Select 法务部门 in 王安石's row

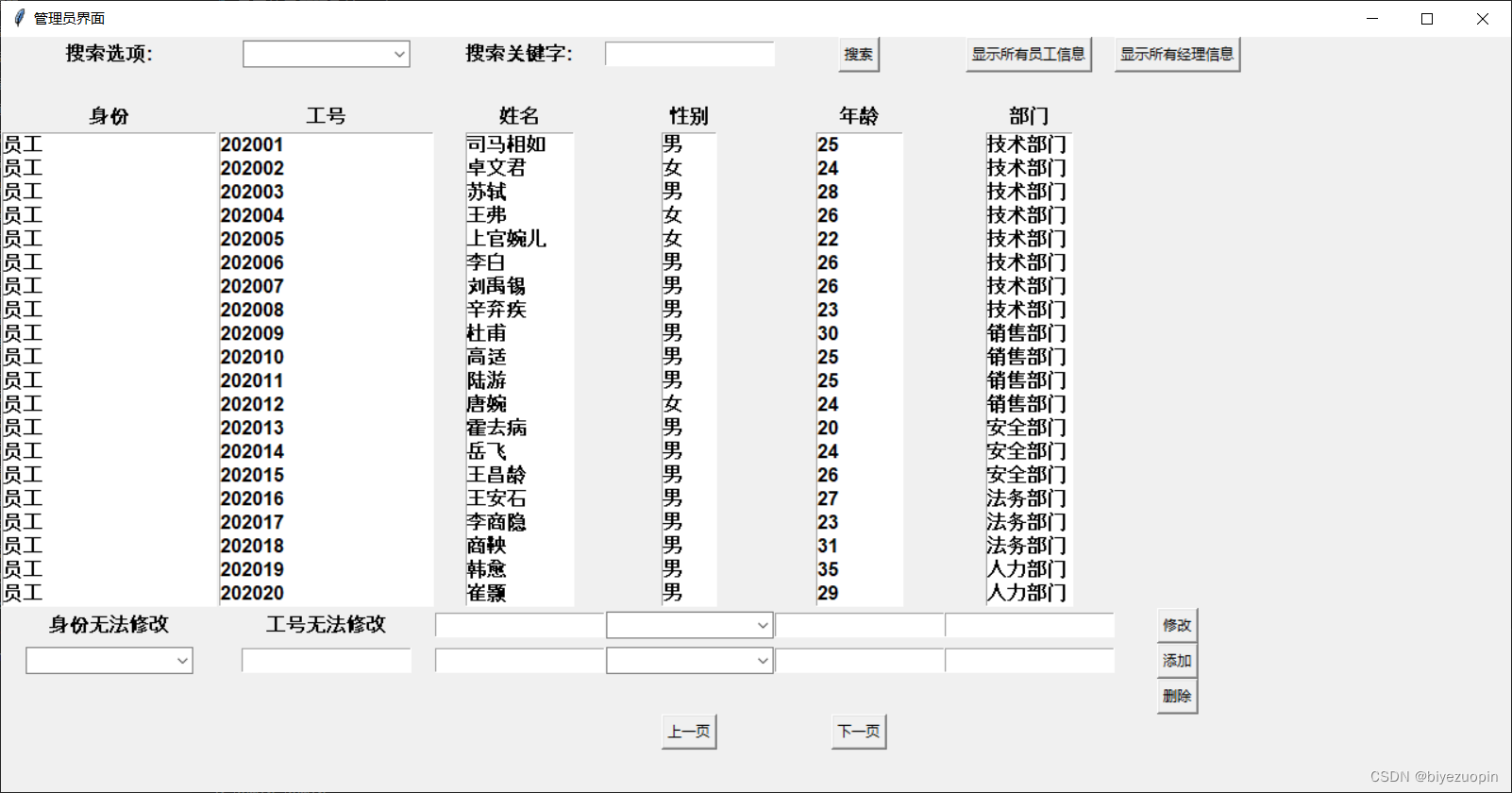(1027, 498)
